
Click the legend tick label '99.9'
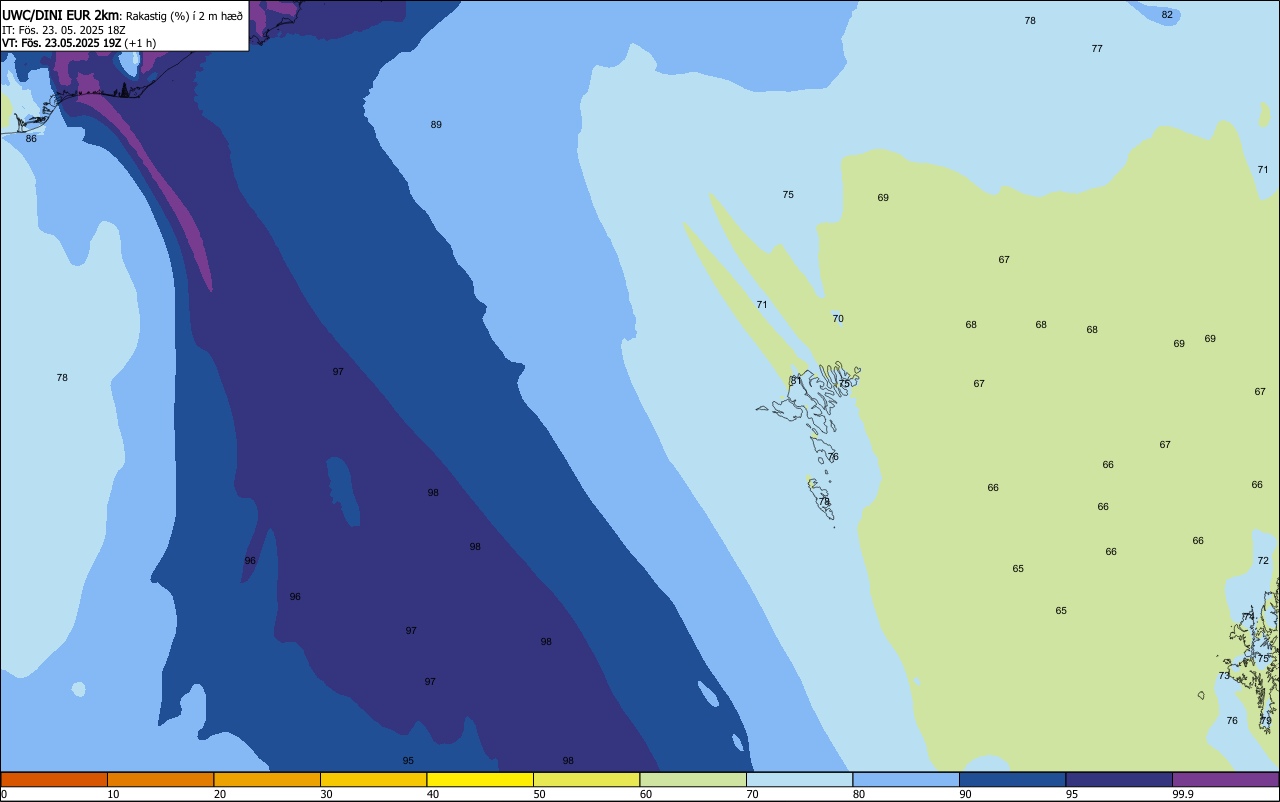1183,794
